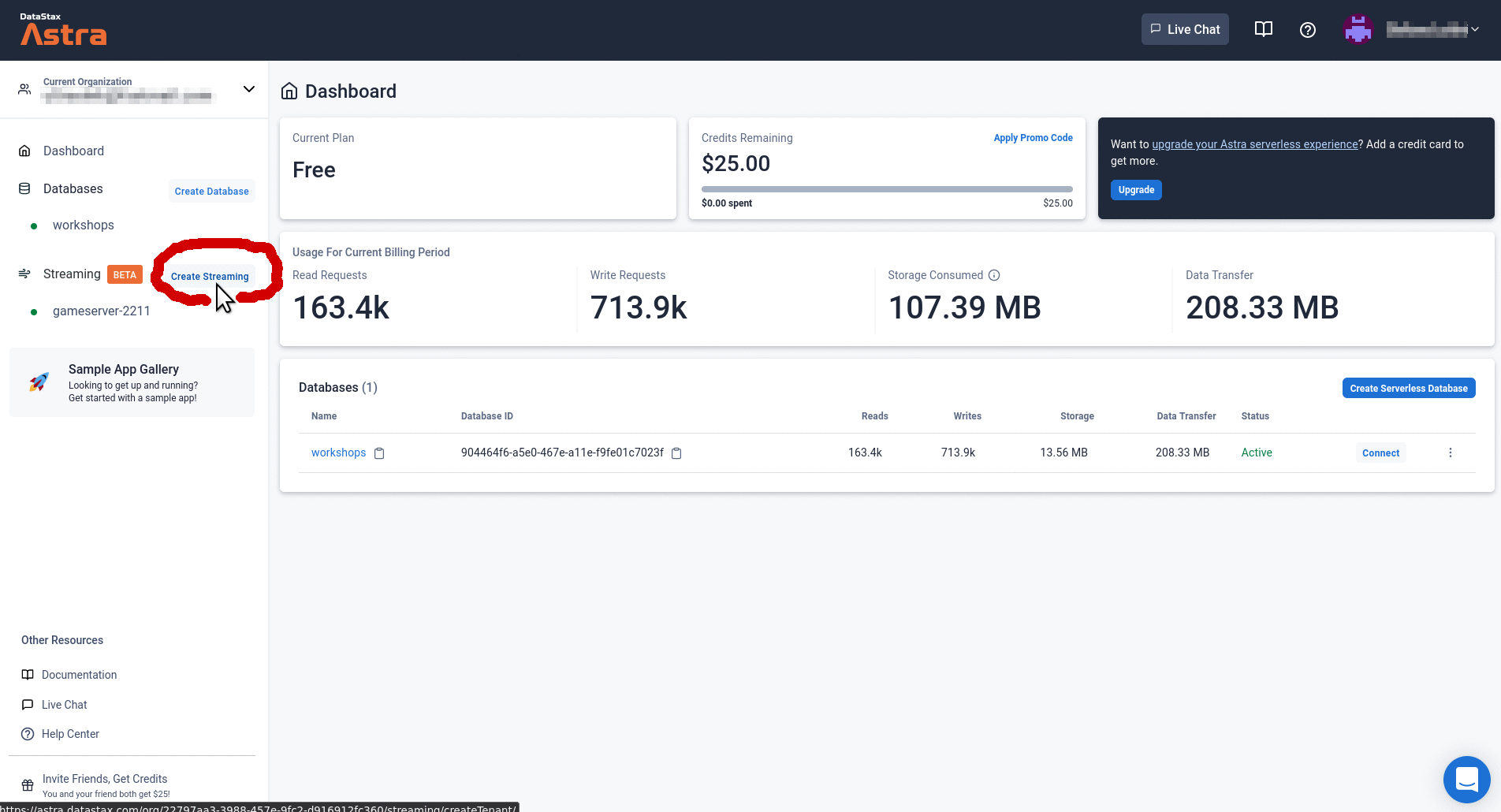The height and width of the screenshot is (812, 1501).
Task: Click the BETA badge next to Streaming
Action: coord(125,274)
